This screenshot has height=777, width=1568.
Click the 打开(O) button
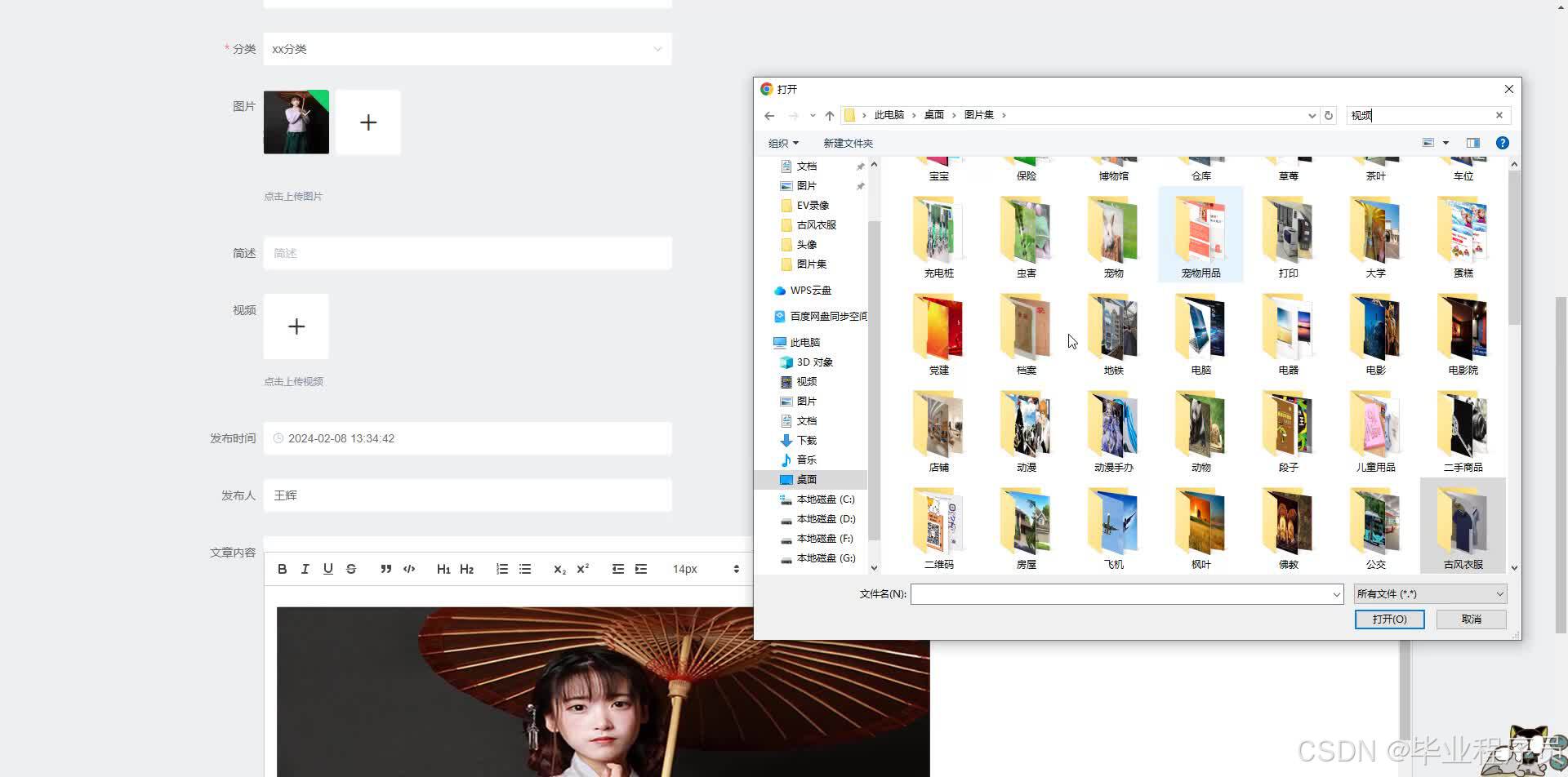tap(1388, 619)
